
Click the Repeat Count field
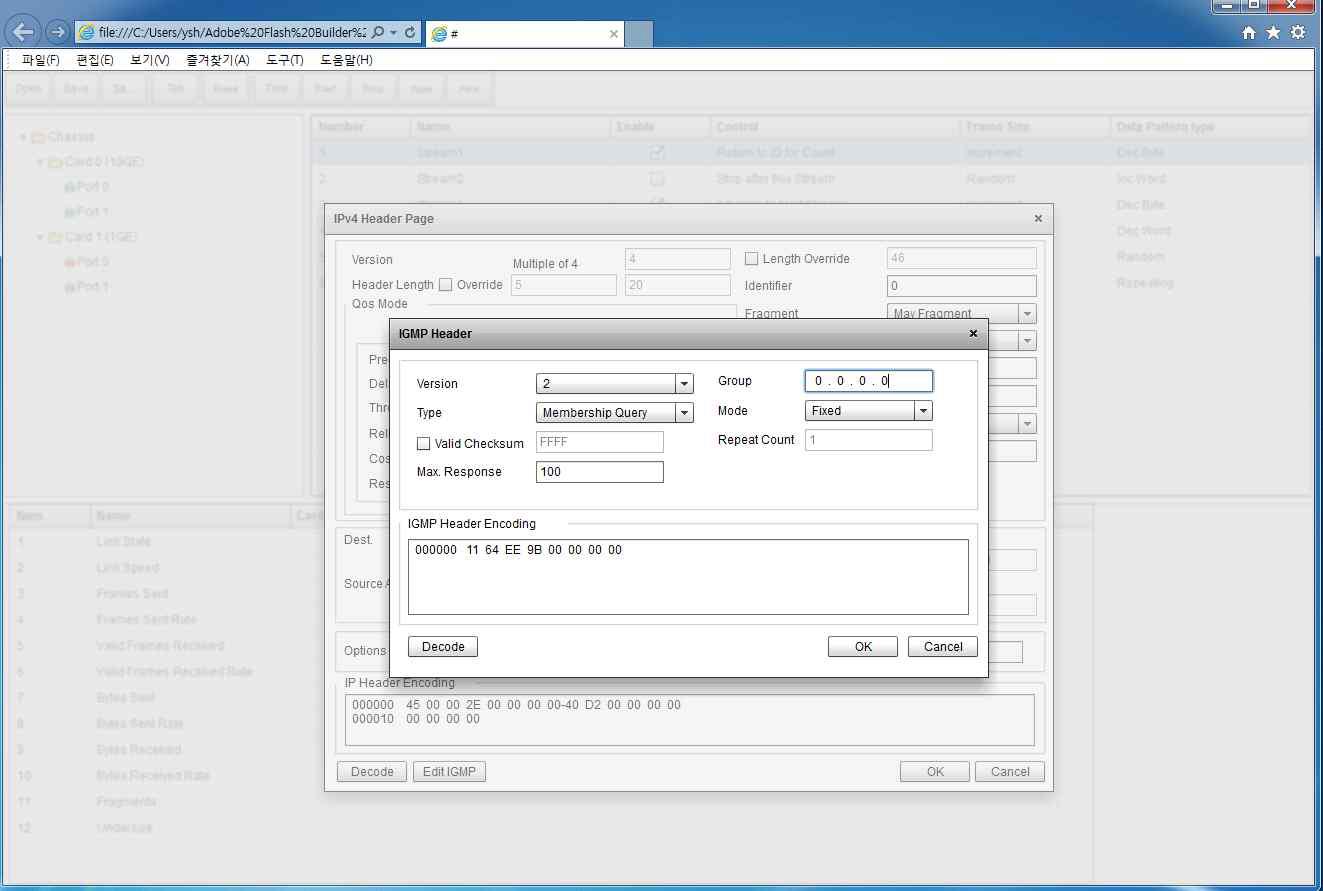click(x=869, y=440)
